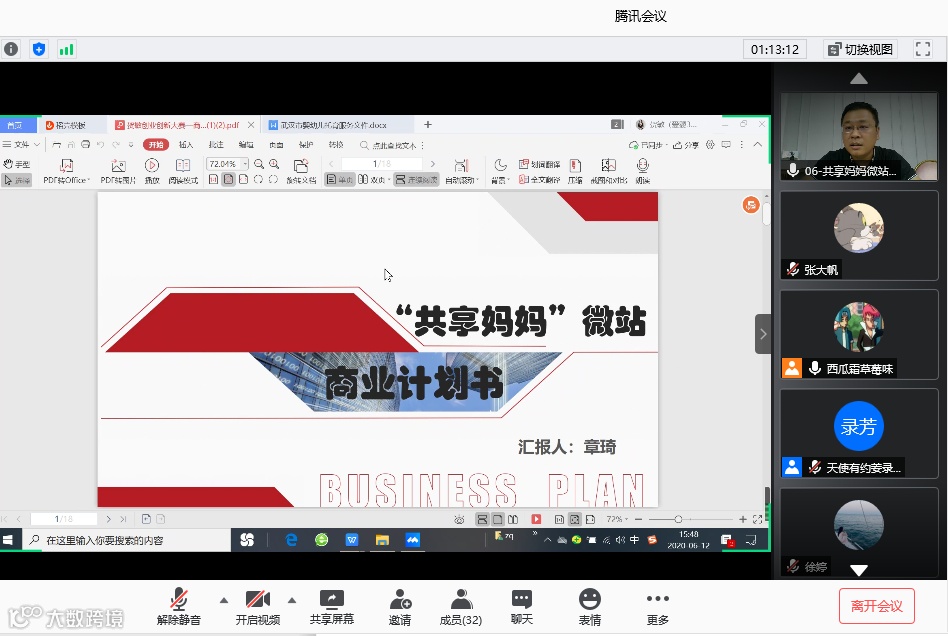Unmute microphone via 解除静音
Image resolution: width=948 pixels, height=636 pixels.
[178, 607]
